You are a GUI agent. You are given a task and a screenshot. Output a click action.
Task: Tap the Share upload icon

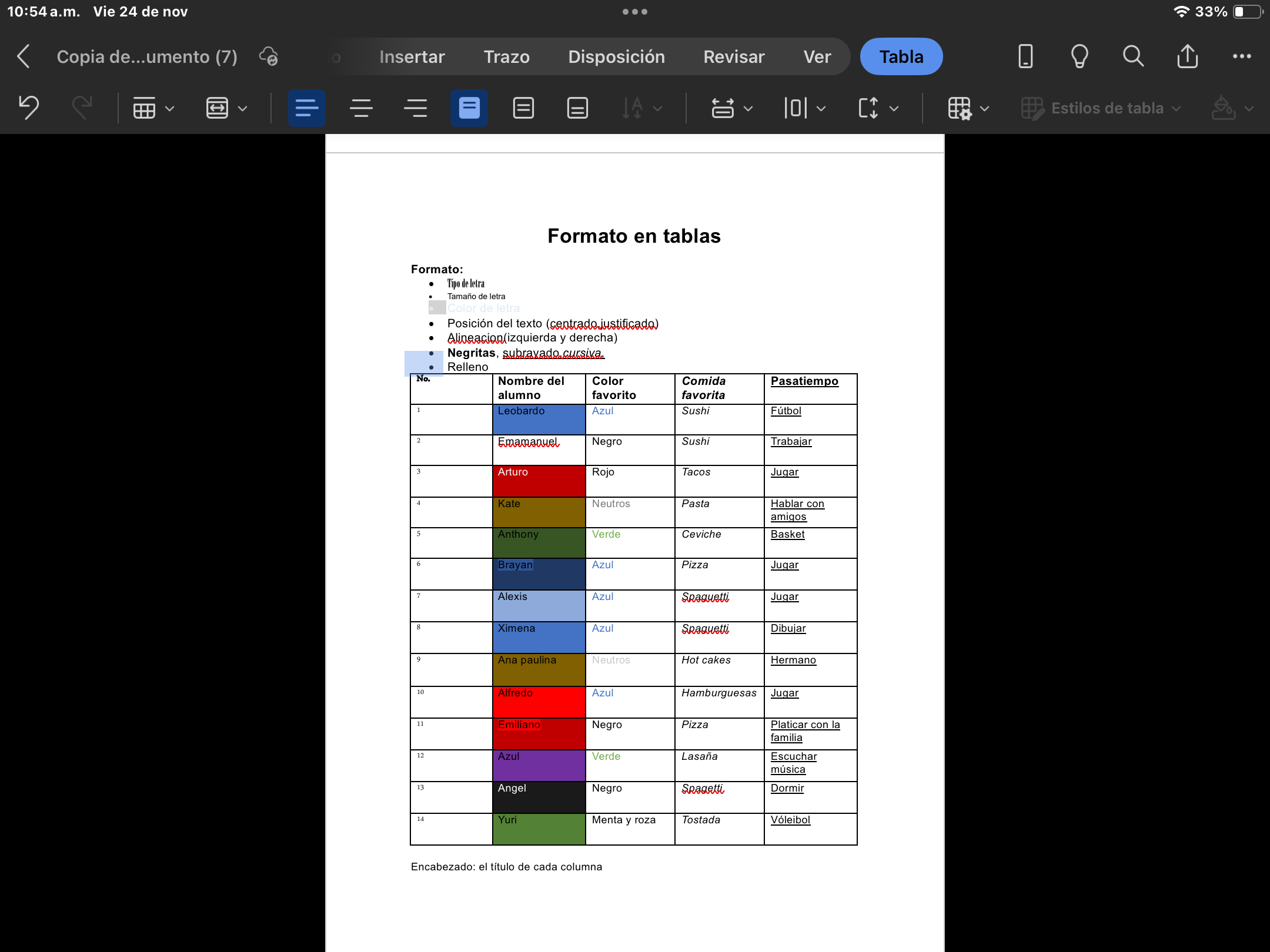click(x=1187, y=56)
